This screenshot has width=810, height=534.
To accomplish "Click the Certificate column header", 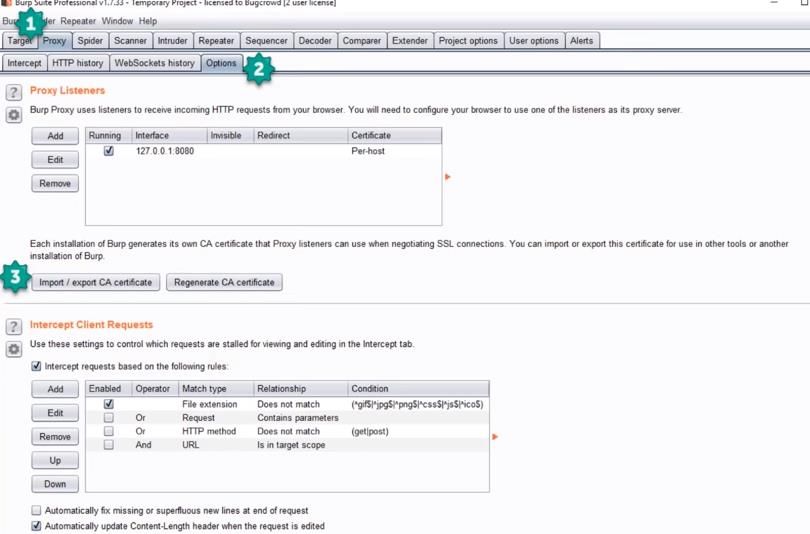I will click(x=395, y=135).
